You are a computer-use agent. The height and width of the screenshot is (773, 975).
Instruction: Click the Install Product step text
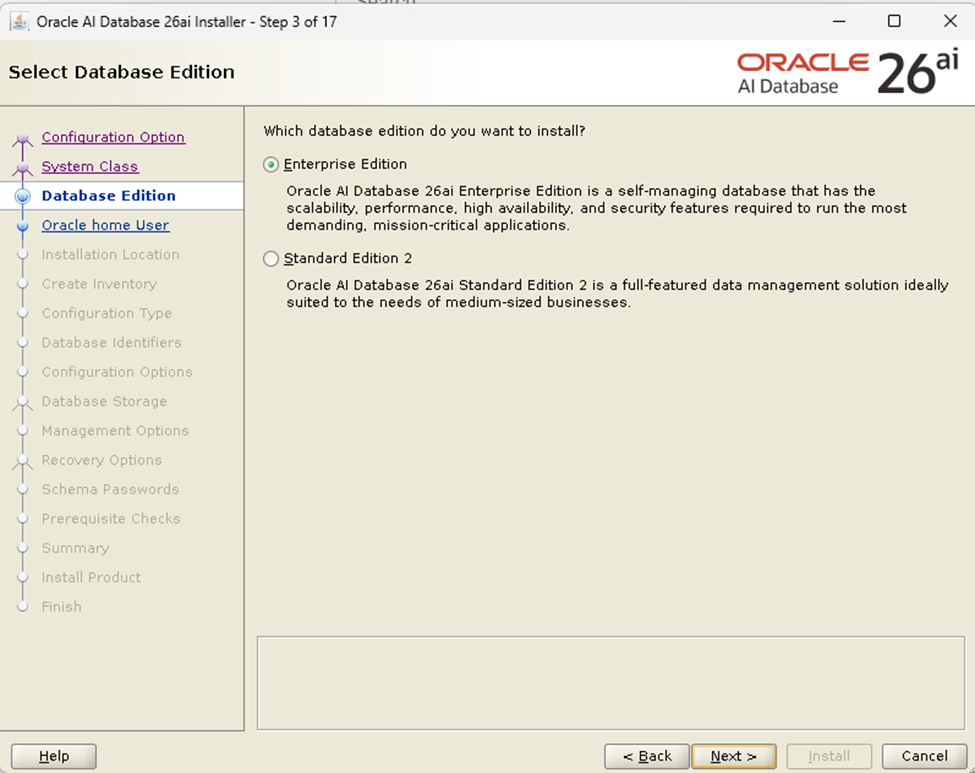click(x=91, y=577)
